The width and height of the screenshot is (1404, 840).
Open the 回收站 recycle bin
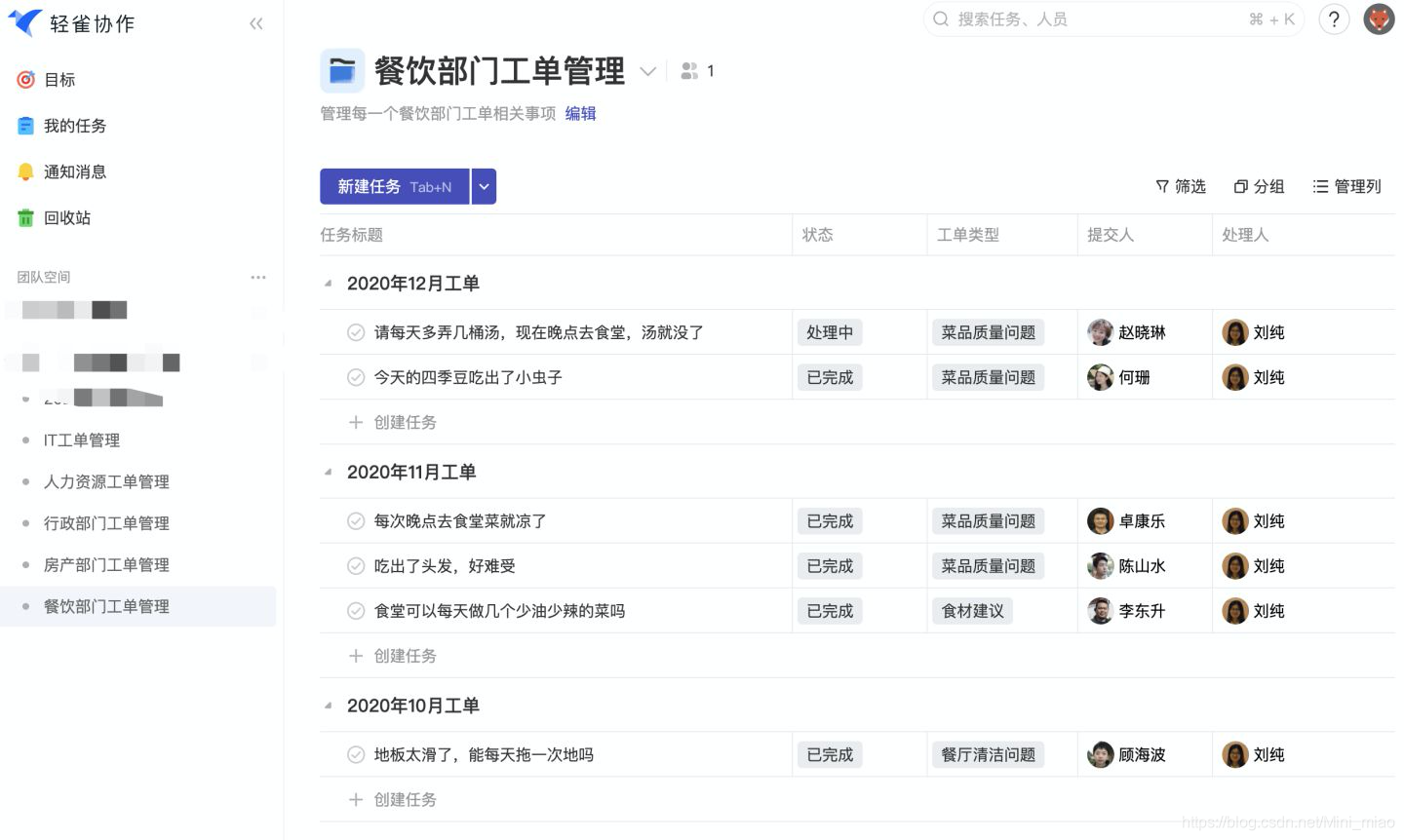click(67, 217)
